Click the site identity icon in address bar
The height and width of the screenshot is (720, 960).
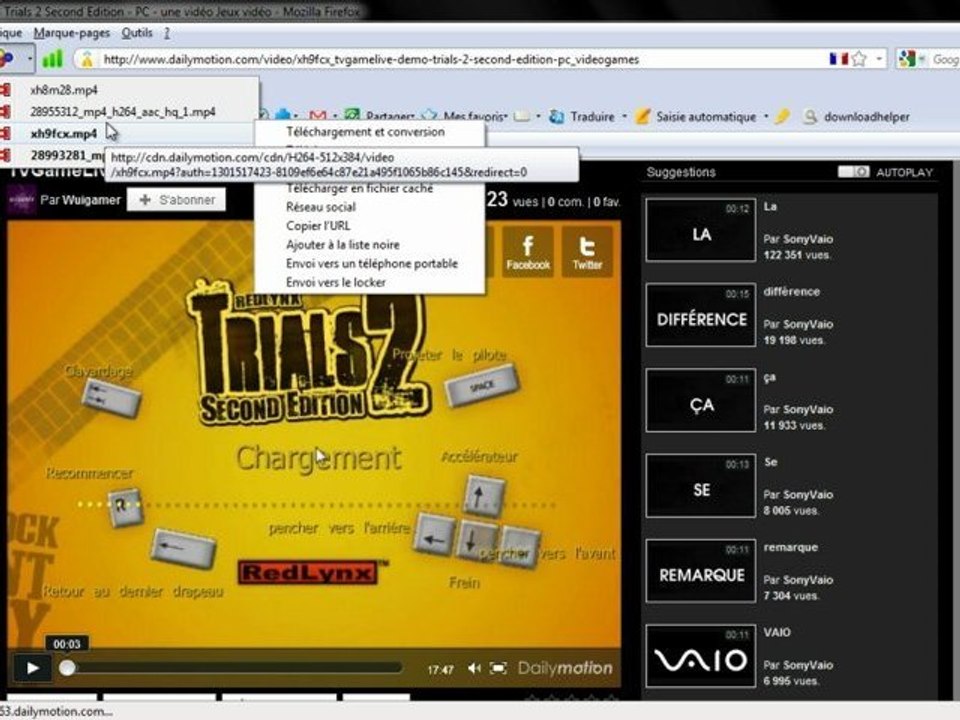click(x=86, y=59)
